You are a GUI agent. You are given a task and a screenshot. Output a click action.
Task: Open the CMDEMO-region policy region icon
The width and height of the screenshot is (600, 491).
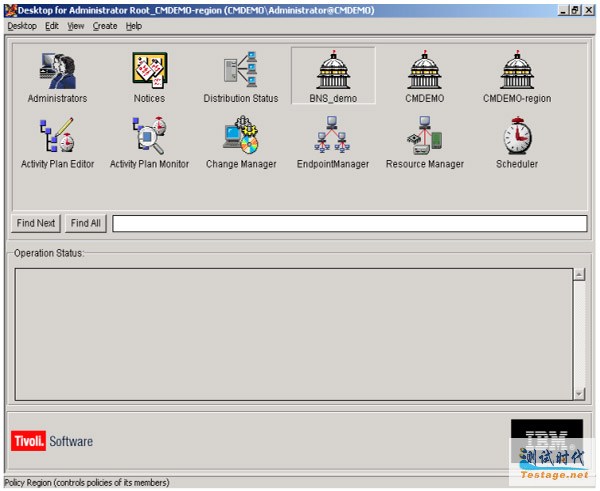516,72
